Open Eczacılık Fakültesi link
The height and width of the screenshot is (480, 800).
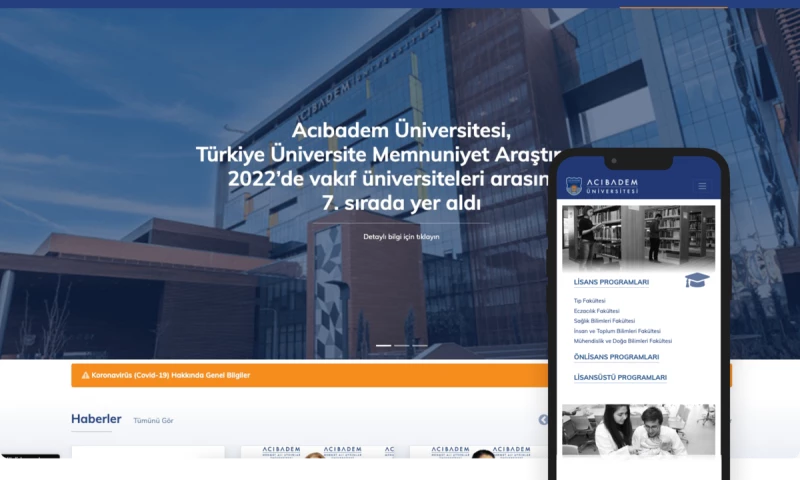(x=596, y=311)
